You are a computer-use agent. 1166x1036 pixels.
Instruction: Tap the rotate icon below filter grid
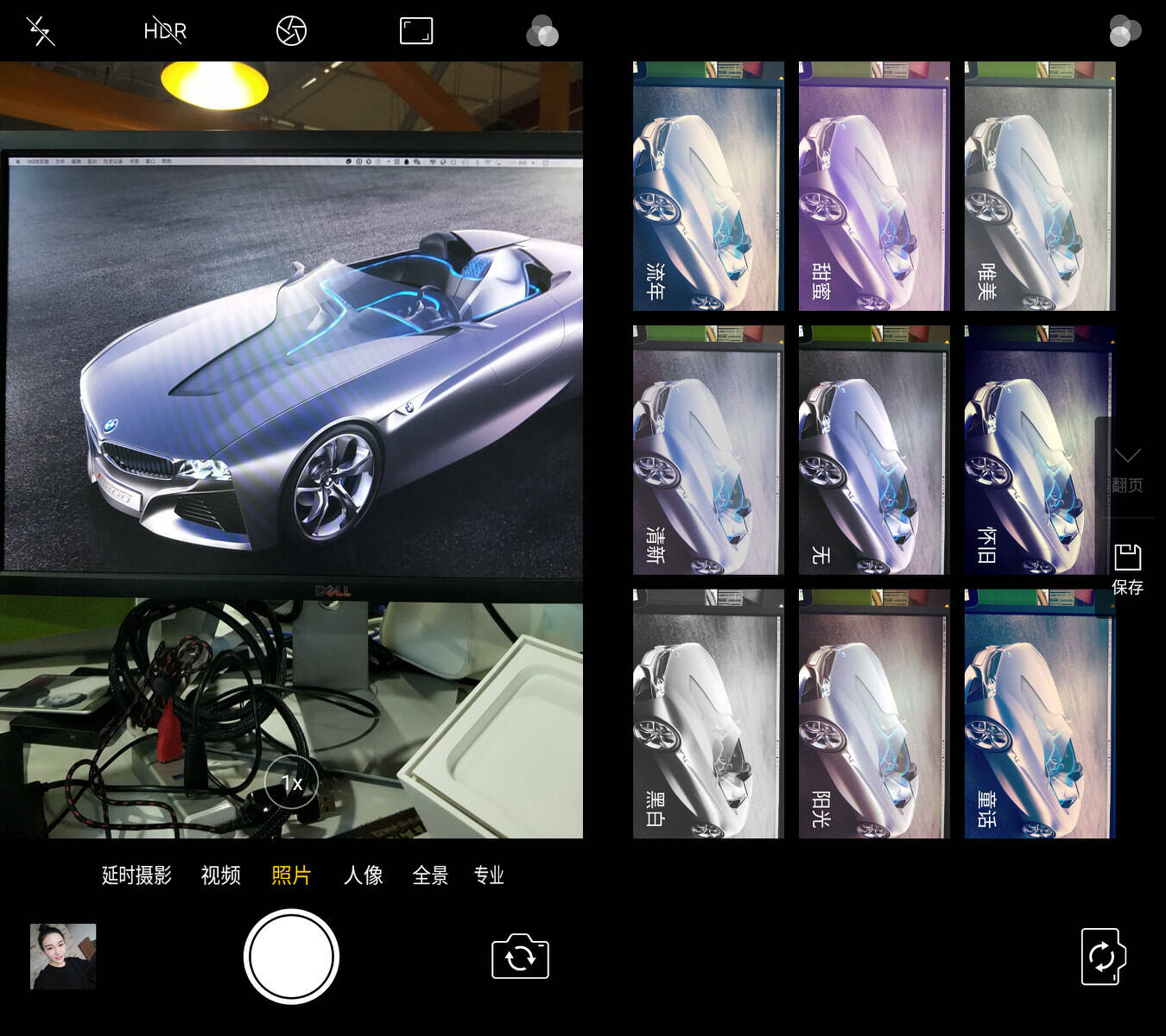[x=1103, y=957]
